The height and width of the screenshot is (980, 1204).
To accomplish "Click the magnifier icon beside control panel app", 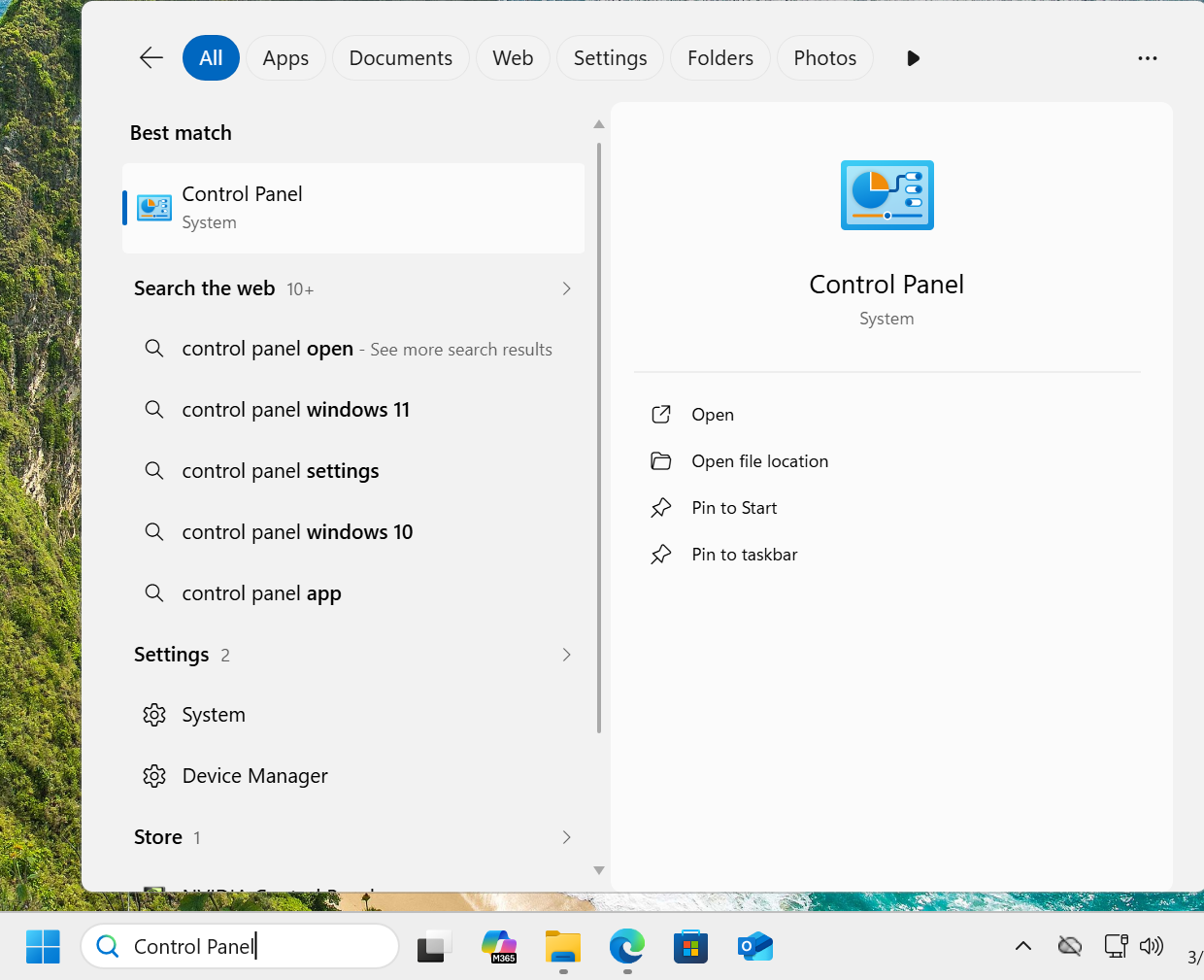I will click(x=154, y=592).
